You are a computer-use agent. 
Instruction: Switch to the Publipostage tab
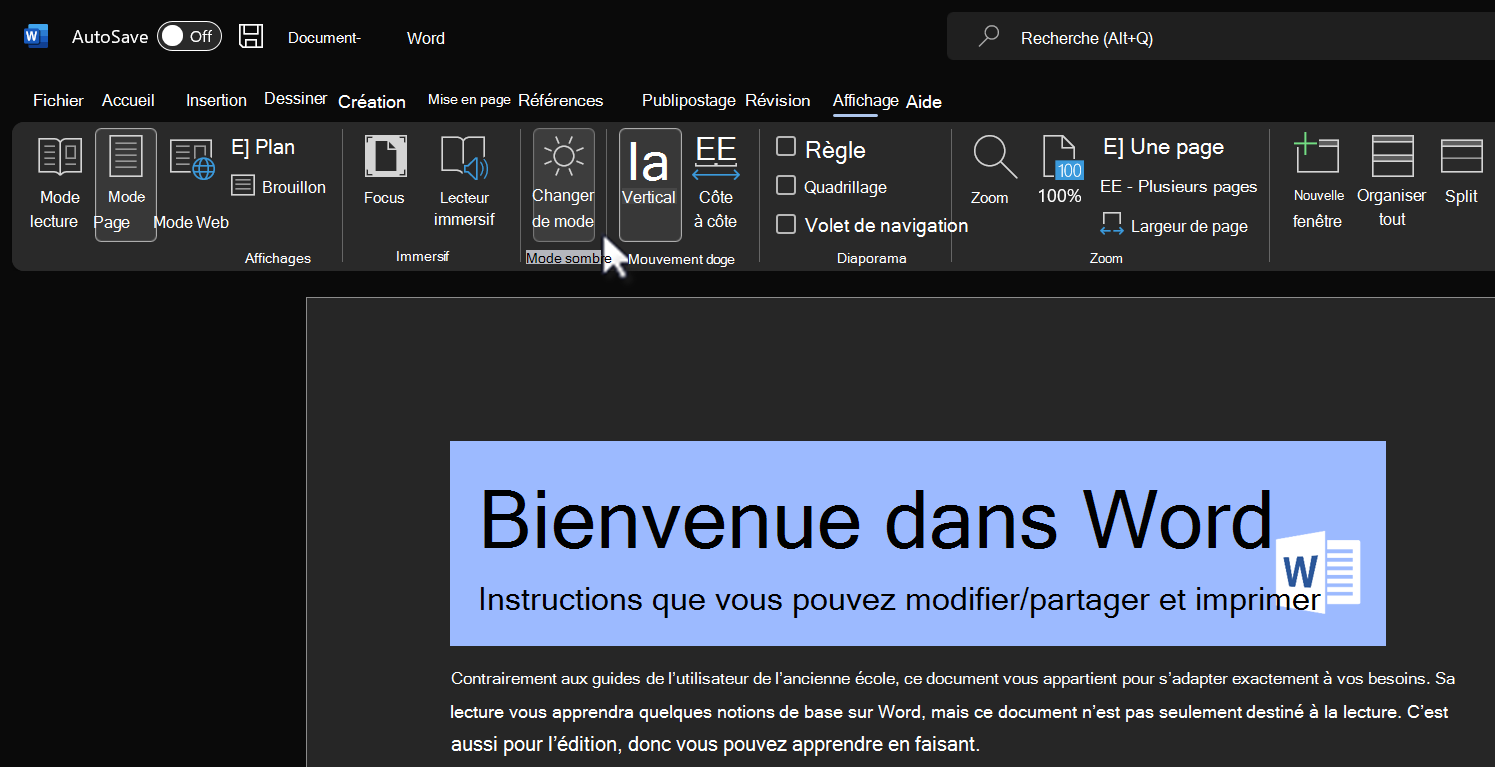click(x=689, y=100)
